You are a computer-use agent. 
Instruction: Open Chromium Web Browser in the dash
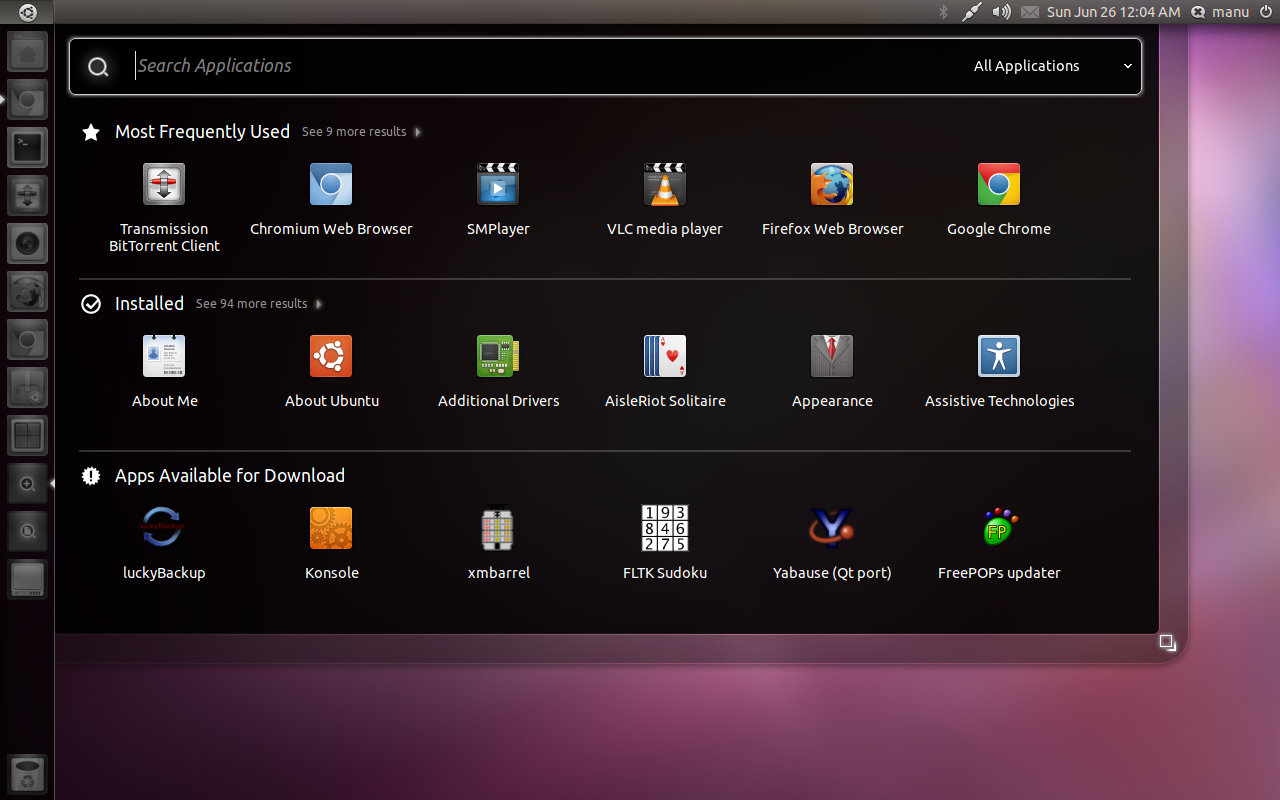tap(331, 200)
